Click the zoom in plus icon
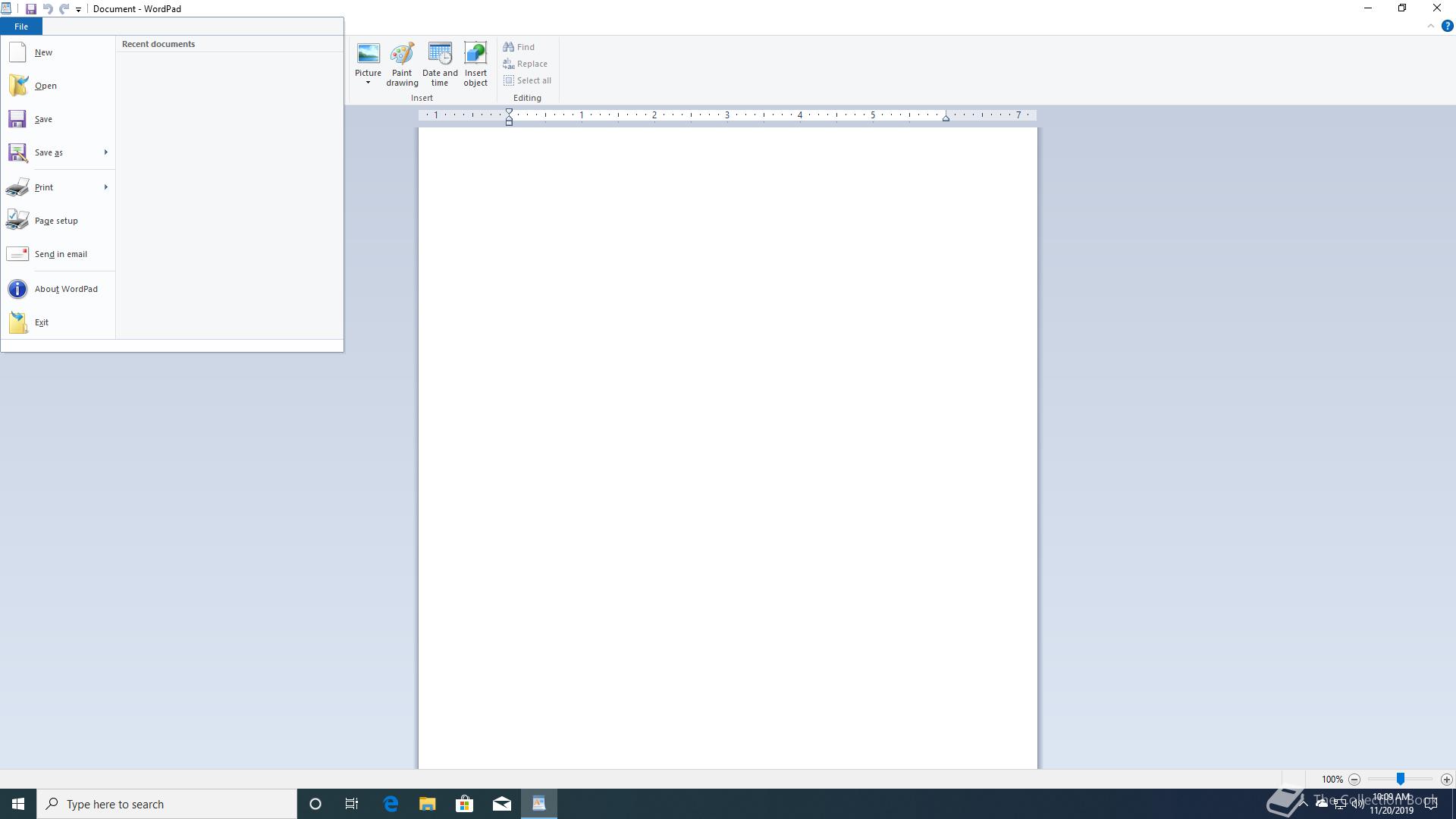 pyautogui.click(x=1446, y=780)
